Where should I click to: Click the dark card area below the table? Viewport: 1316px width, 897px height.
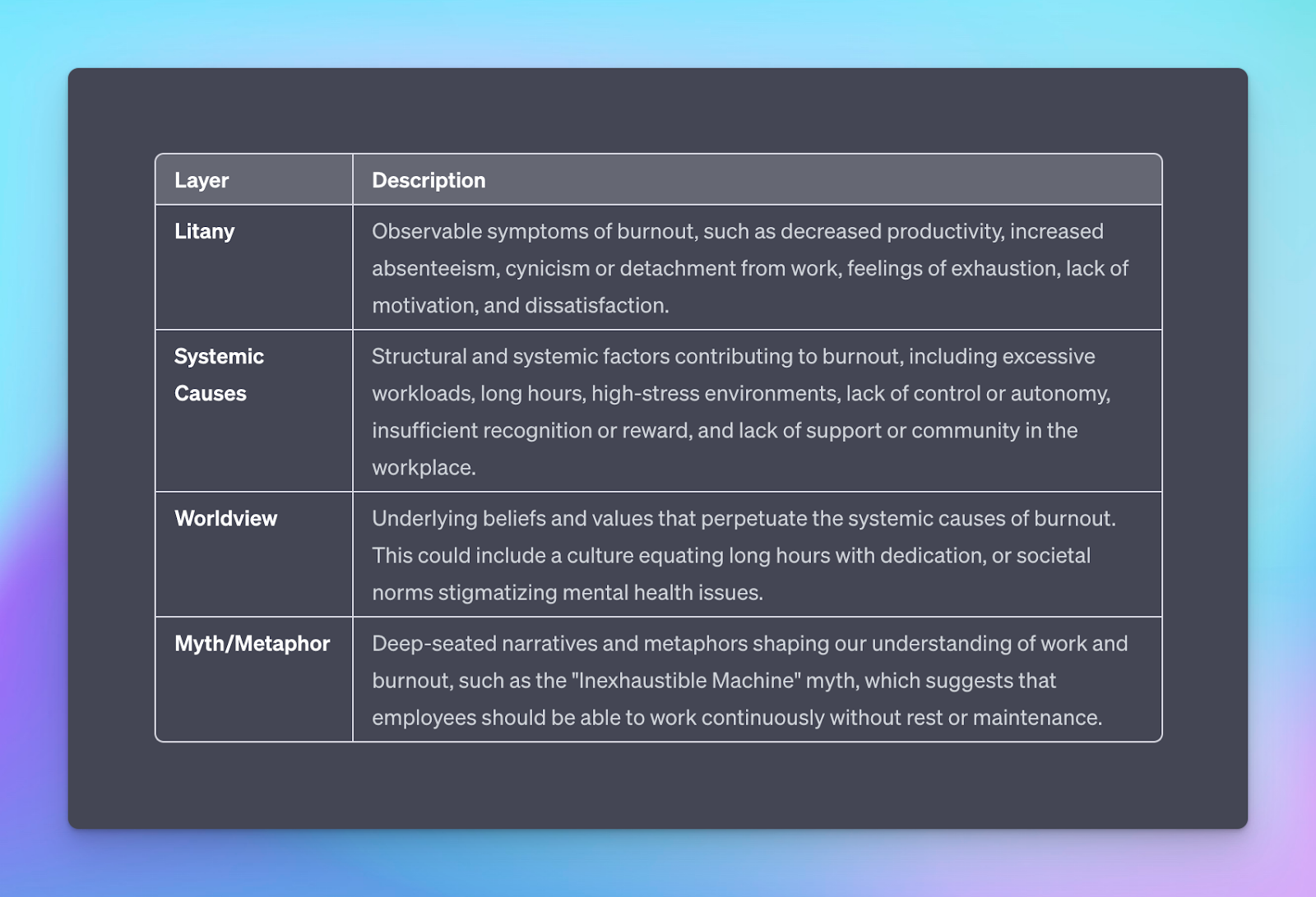[658, 785]
